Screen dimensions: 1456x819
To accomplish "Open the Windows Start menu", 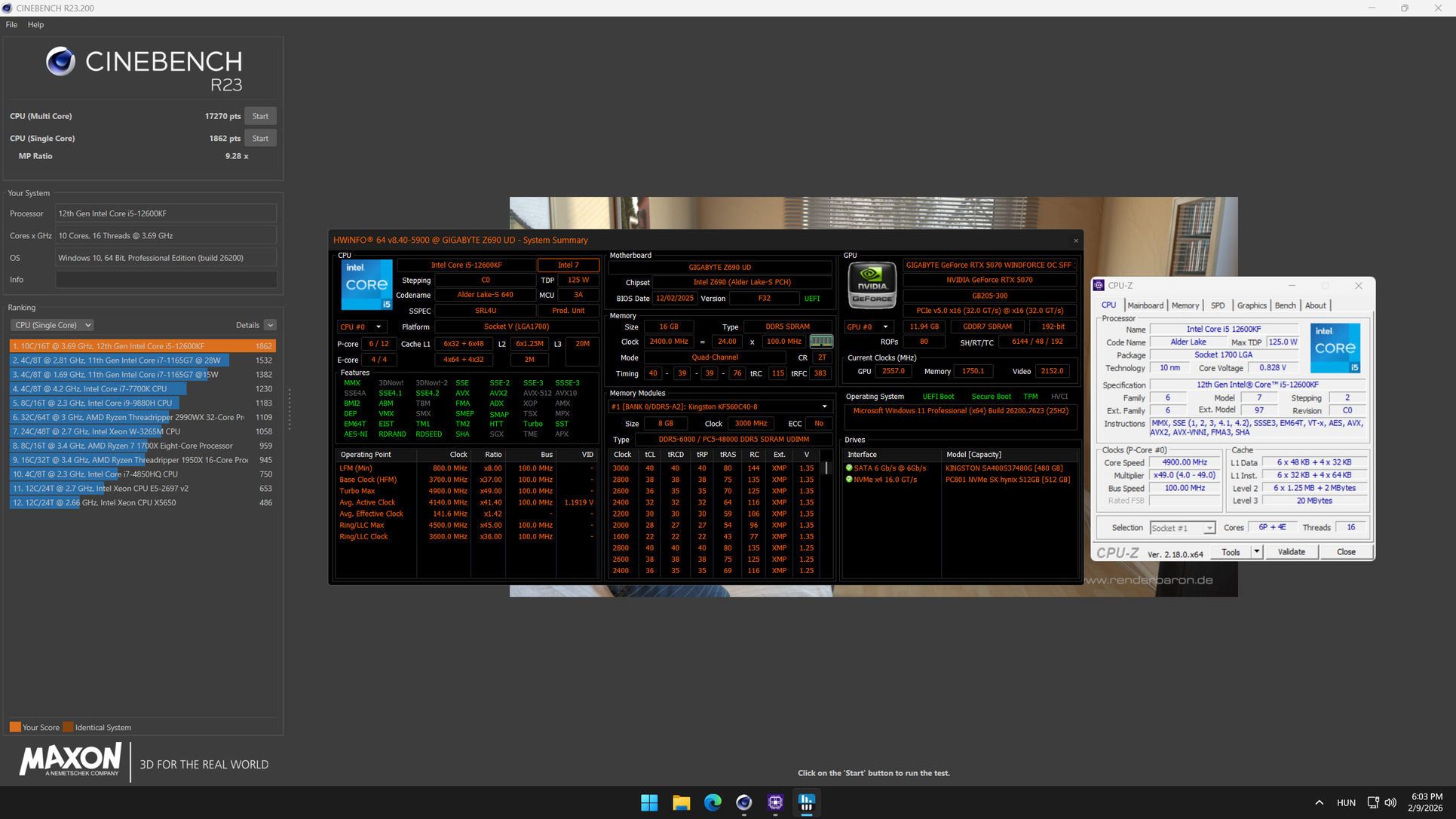I will (x=648, y=802).
